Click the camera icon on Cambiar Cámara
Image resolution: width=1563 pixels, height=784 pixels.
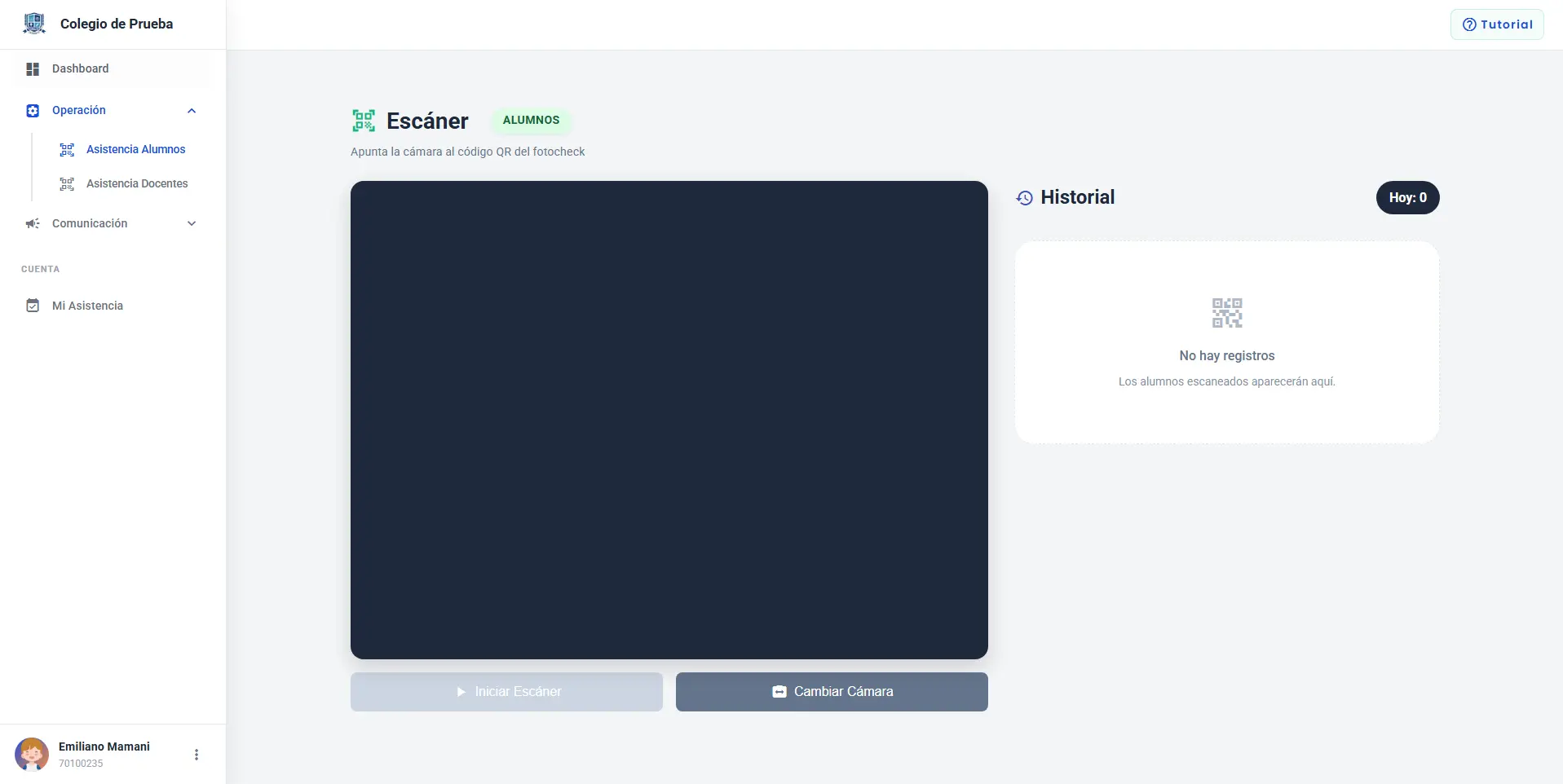(x=779, y=692)
